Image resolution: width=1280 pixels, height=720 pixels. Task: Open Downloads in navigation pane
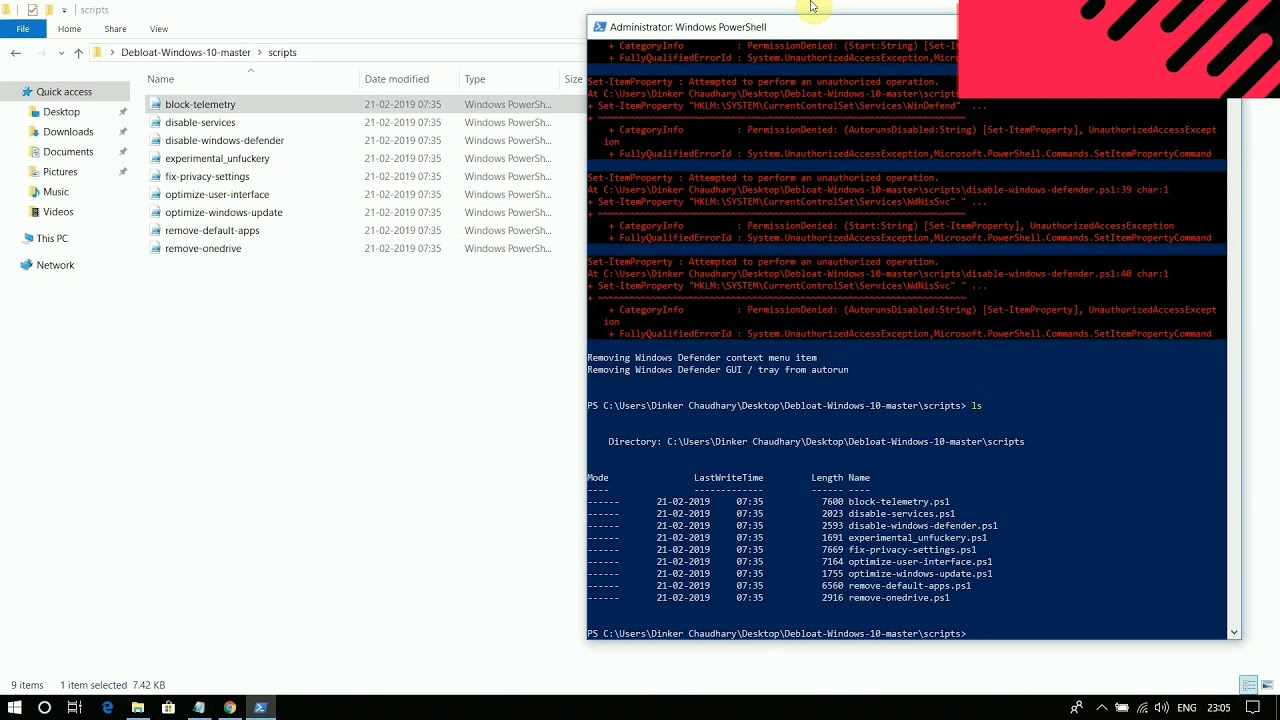pos(68,132)
